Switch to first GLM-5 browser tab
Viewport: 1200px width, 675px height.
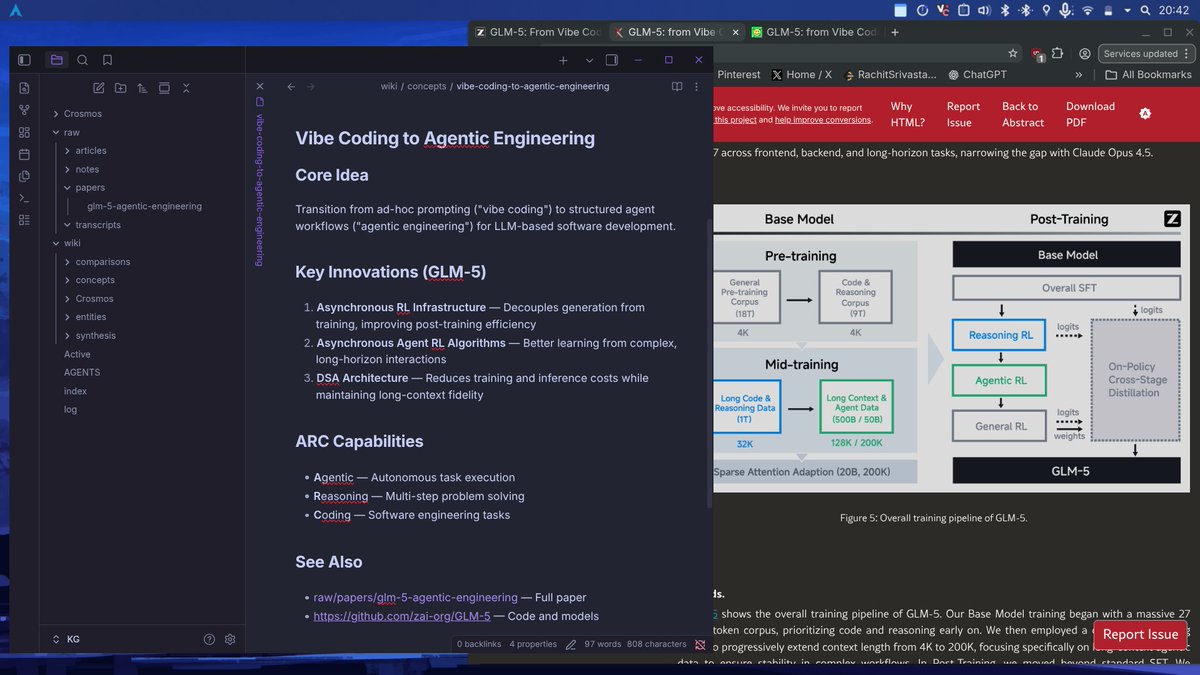click(x=537, y=32)
